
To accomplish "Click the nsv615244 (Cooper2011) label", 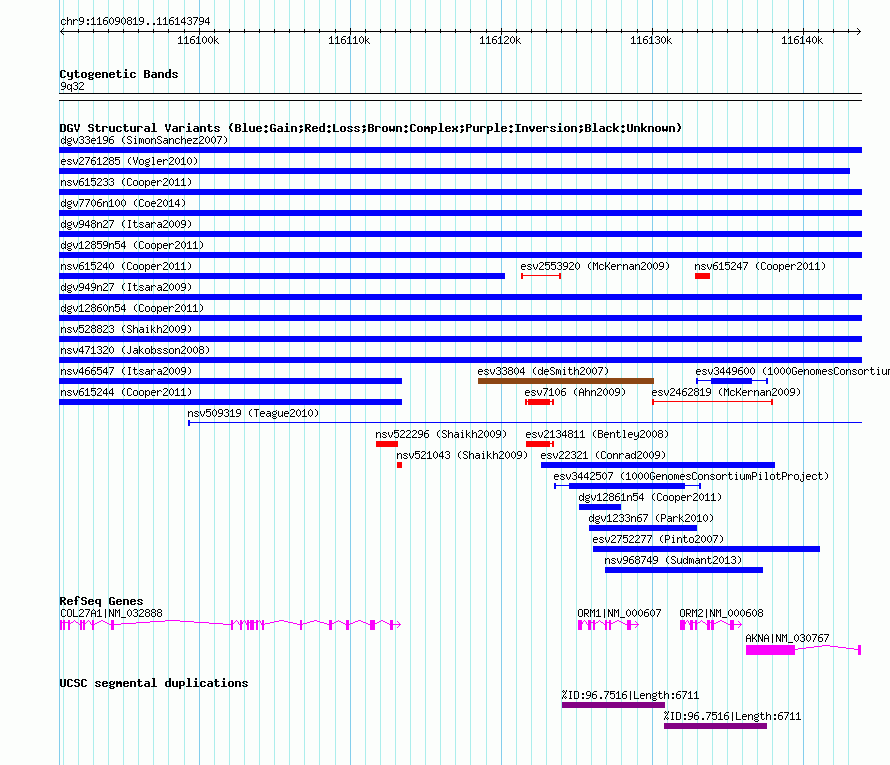I will (x=126, y=392).
